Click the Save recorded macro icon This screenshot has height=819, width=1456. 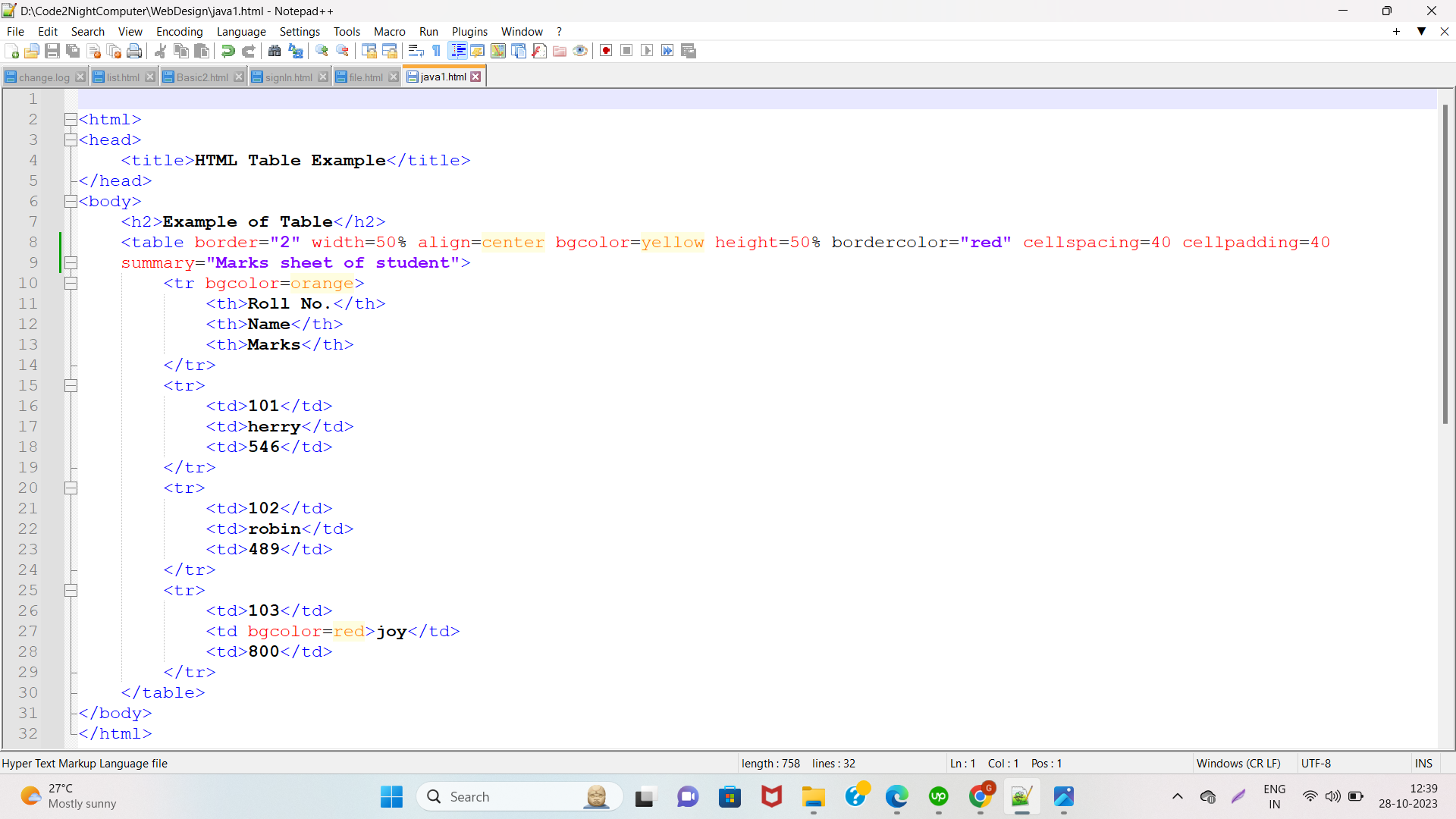(x=689, y=51)
